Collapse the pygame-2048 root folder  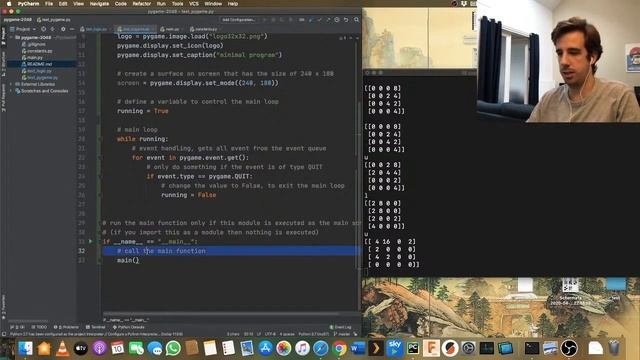[11, 38]
